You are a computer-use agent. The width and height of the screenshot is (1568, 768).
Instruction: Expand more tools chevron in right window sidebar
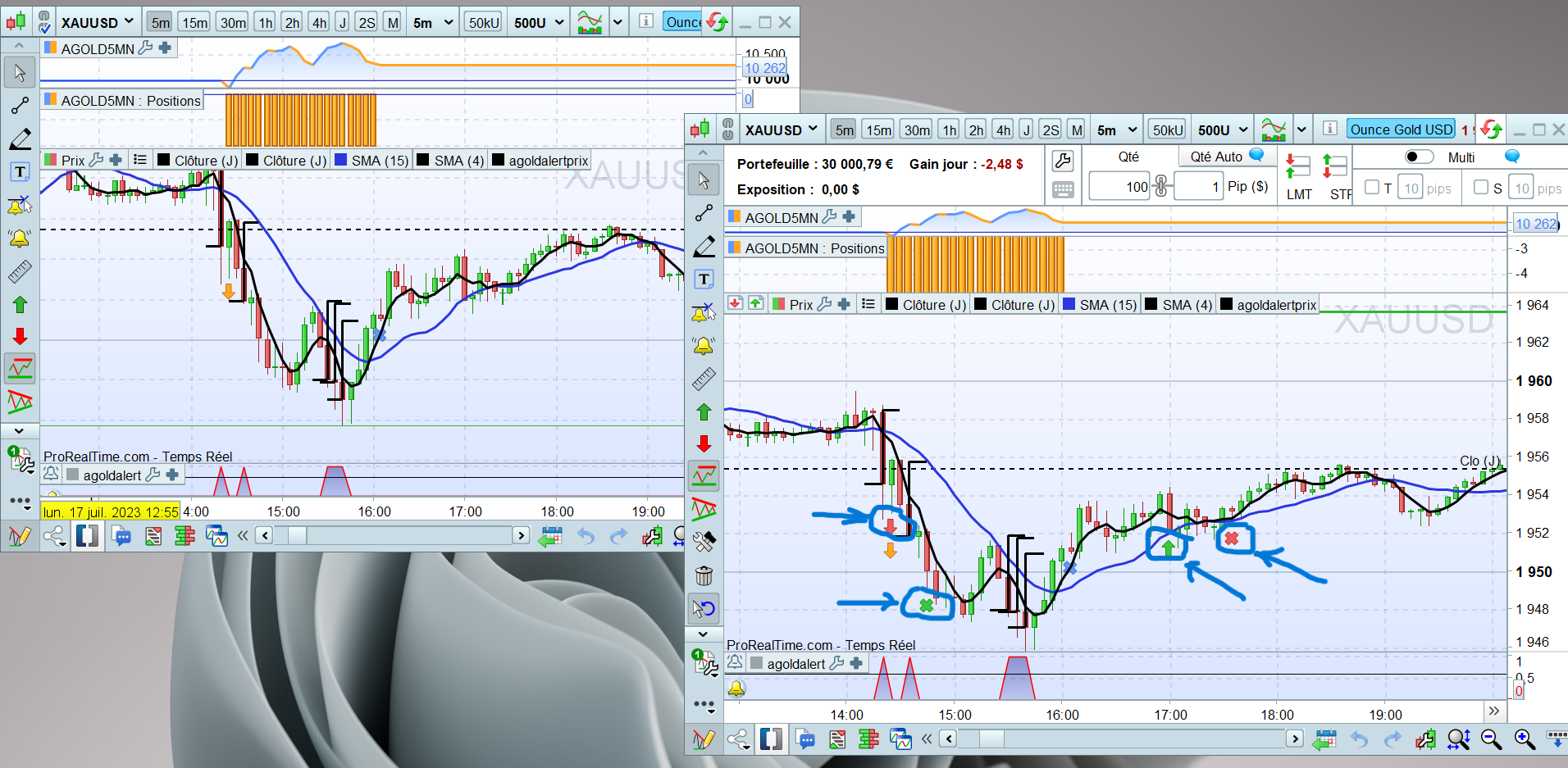coord(703,634)
